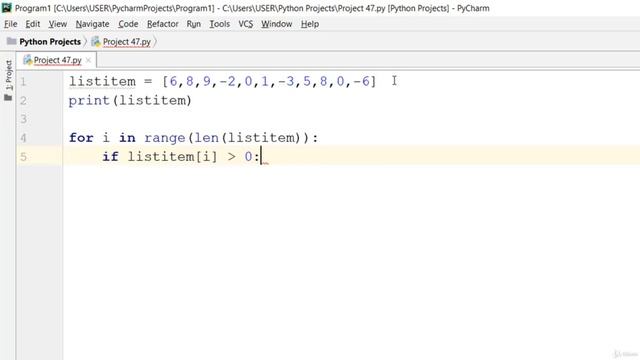The image size is (640, 360).
Task: Click the folder icon in left sidebar
Action: (8, 98)
